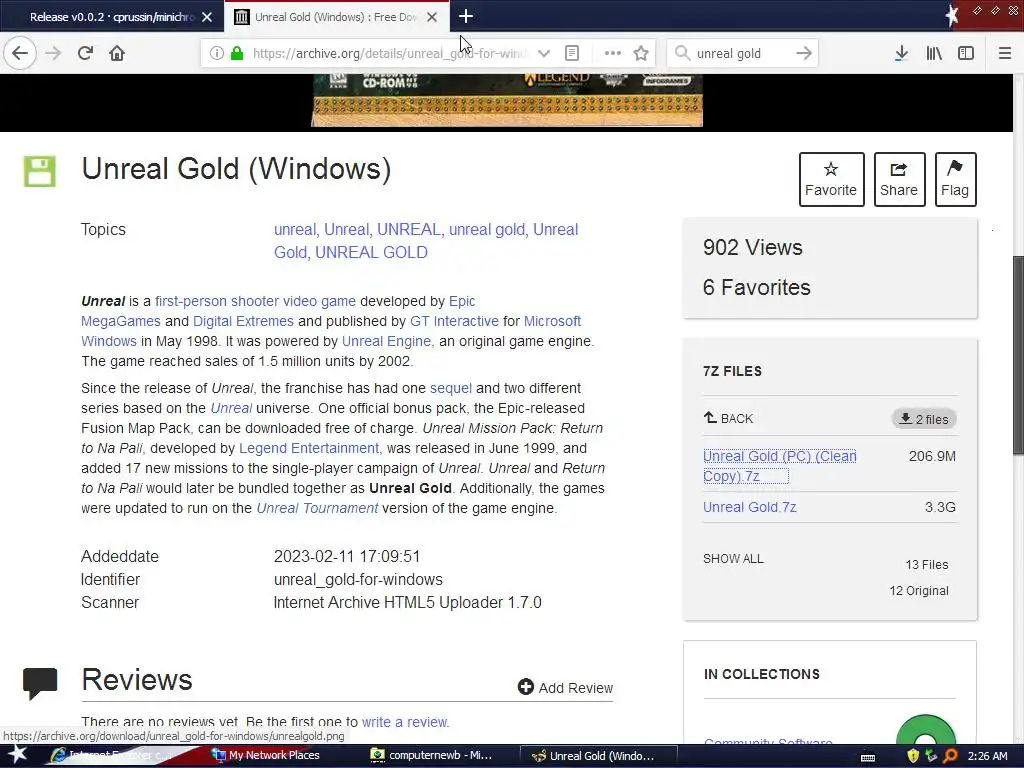Show site information icon in address bar
Screen dimensions: 1024x768
216,53
